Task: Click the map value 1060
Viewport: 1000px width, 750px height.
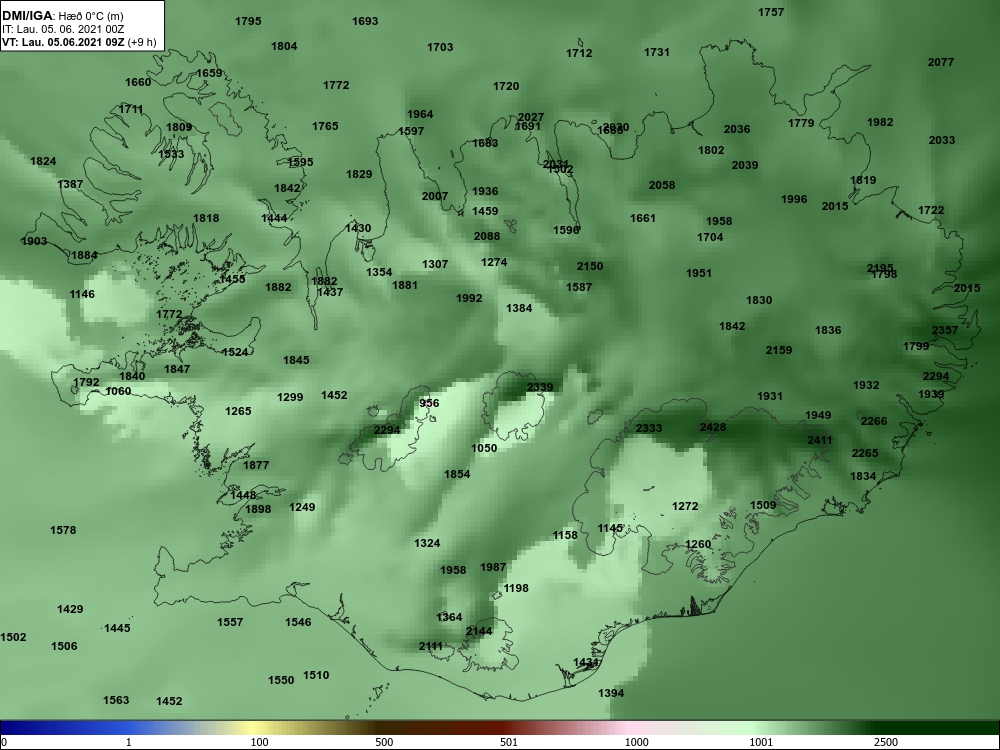Action: pos(118,391)
